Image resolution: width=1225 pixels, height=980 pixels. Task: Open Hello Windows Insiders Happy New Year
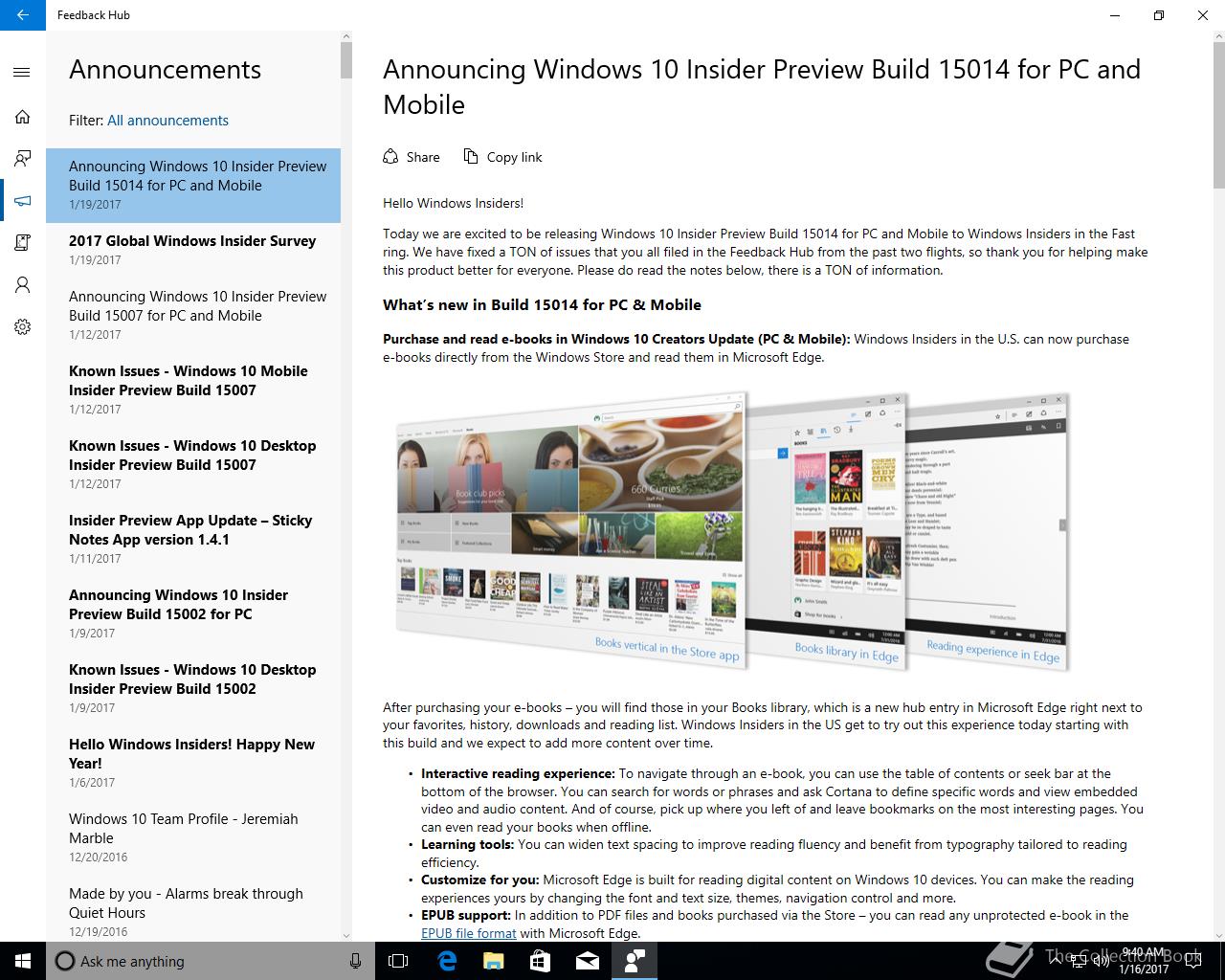pyautogui.click(x=193, y=763)
